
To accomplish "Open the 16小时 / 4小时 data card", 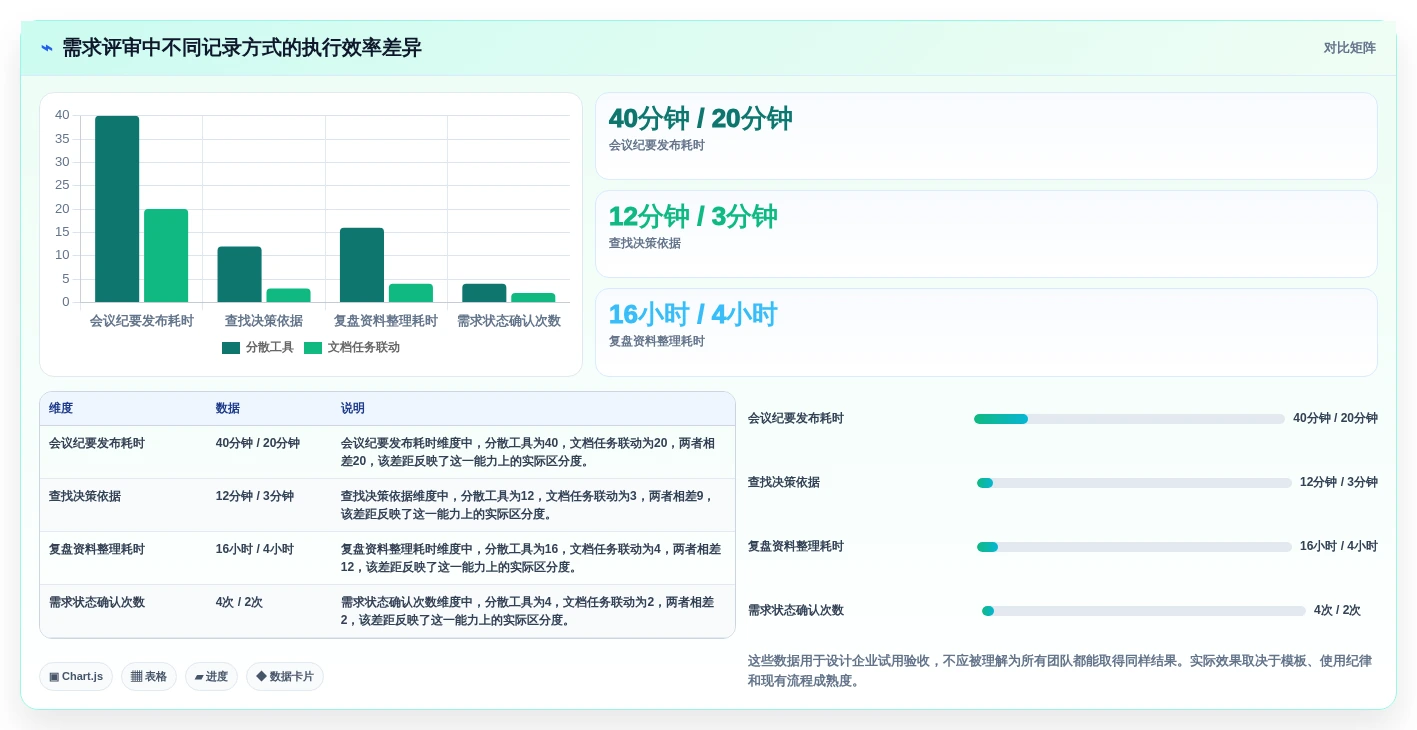I will click(x=986, y=332).
